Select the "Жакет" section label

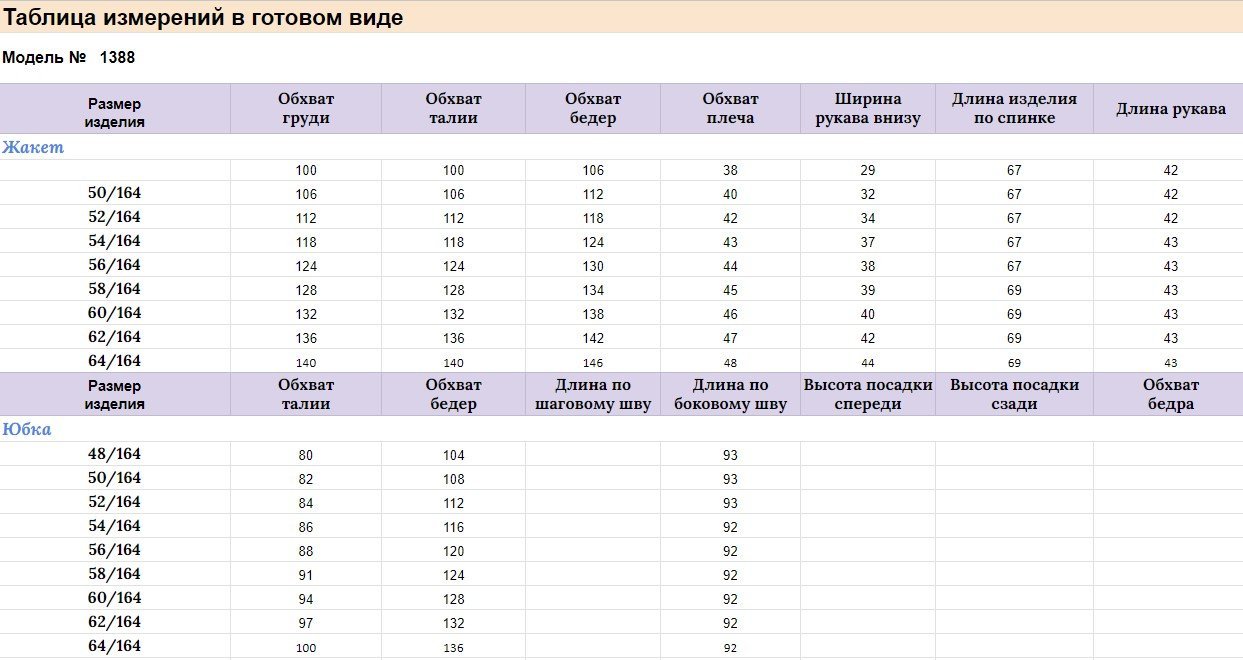coord(33,147)
